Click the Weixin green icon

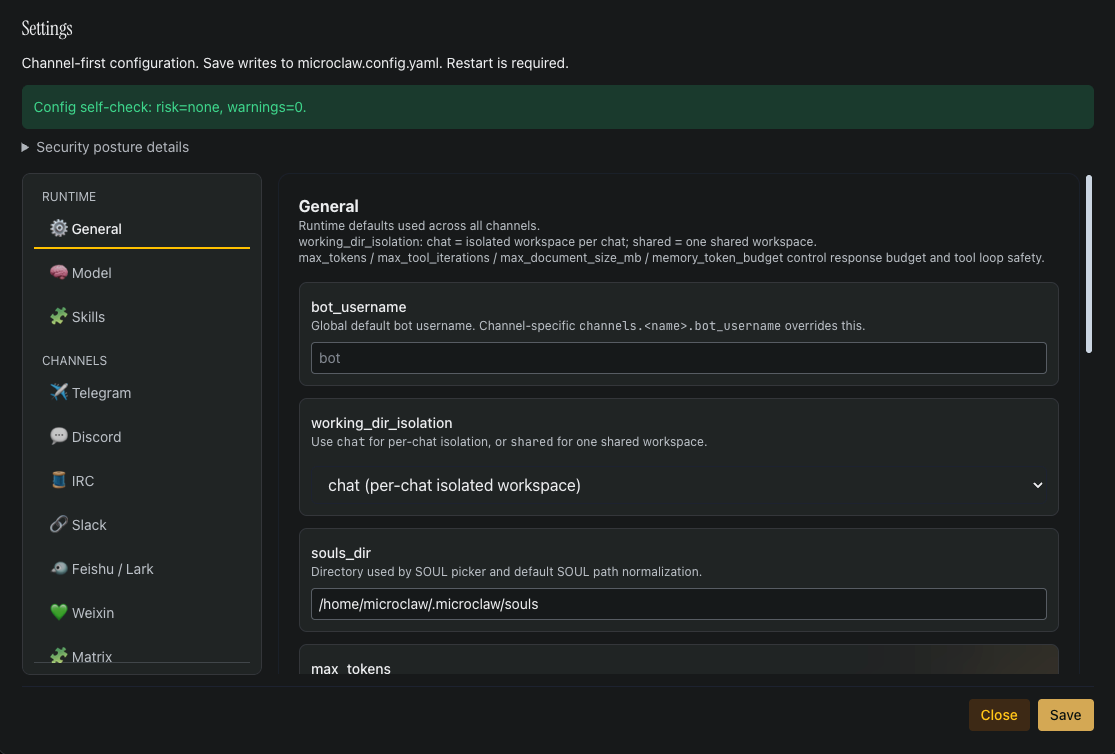(x=58, y=612)
